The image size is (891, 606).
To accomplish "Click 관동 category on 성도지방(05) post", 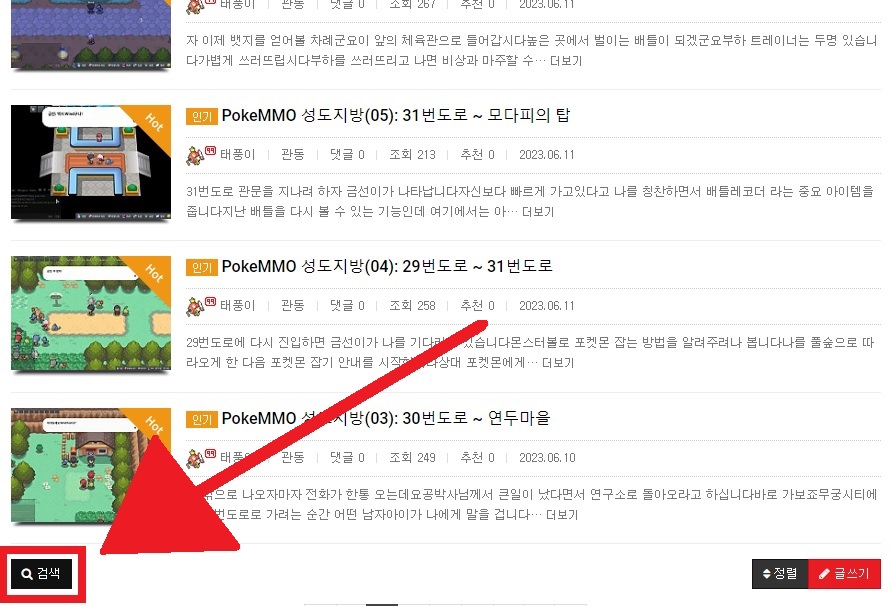I will pyautogui.click(x=293, y=155).
